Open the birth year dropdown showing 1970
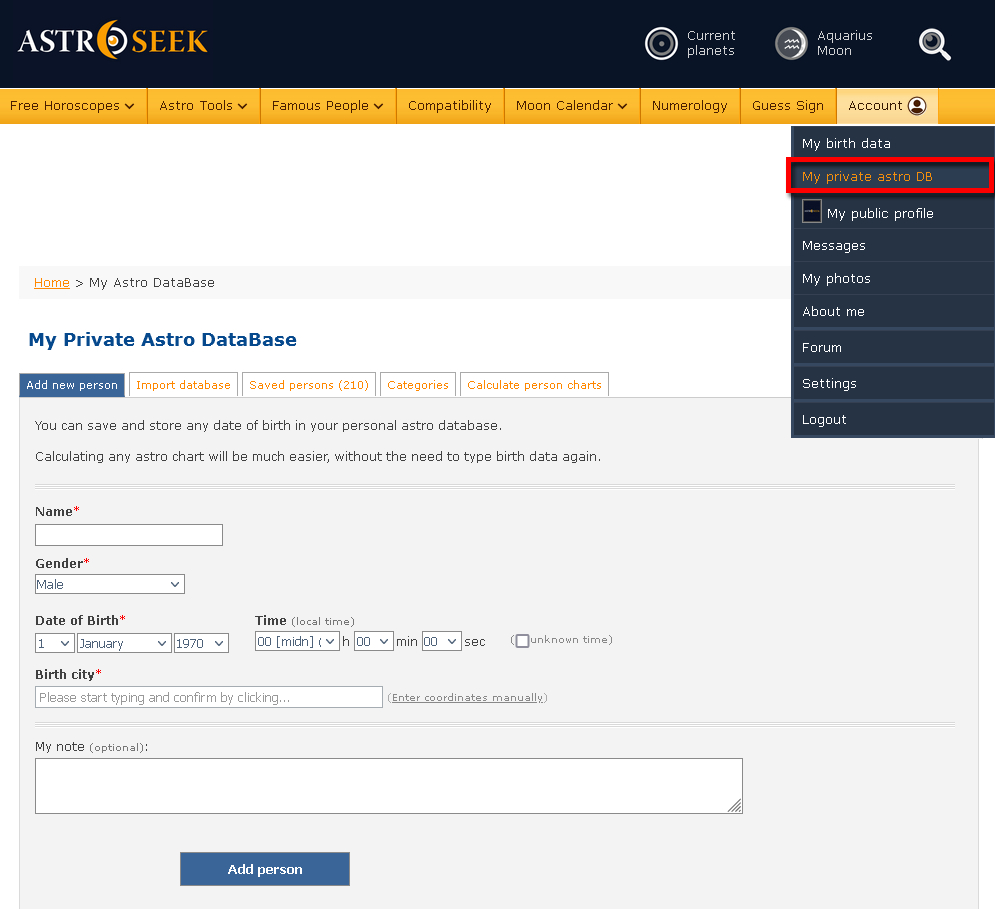This screenshot has width=995, height=909. click(x=201, y=643)
